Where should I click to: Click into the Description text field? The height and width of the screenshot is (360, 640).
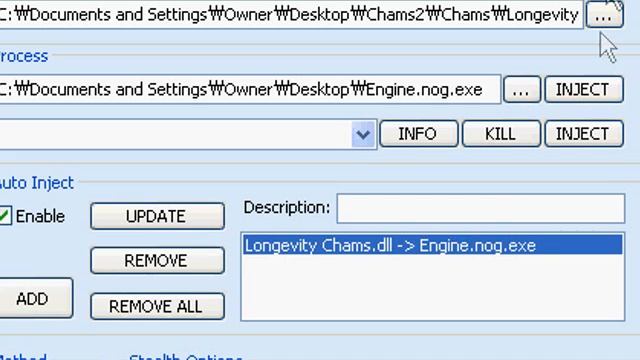pyautogui.click(x=480, y=209)
